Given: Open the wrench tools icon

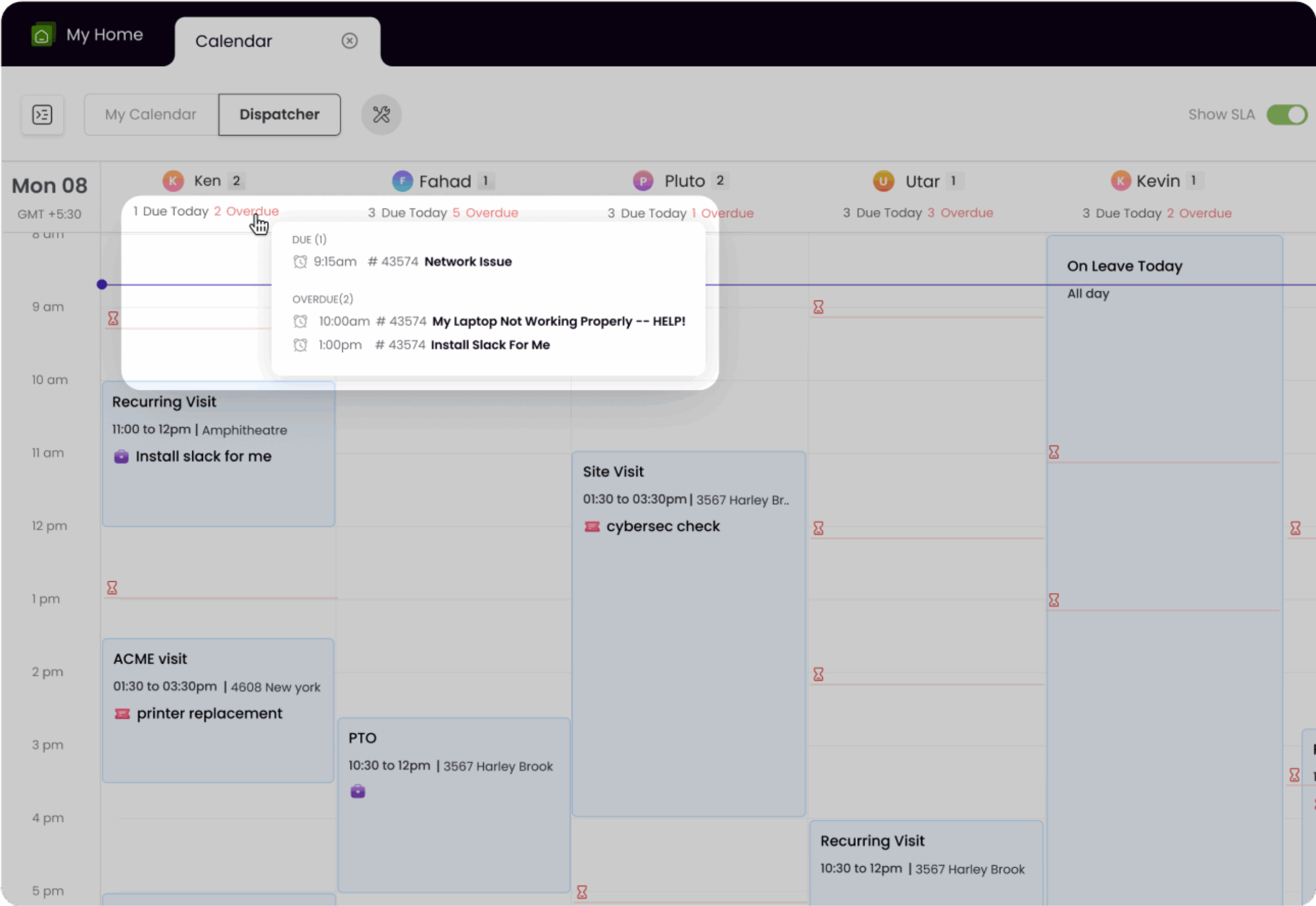Looking at the screenshot, I should click(381, 115).
